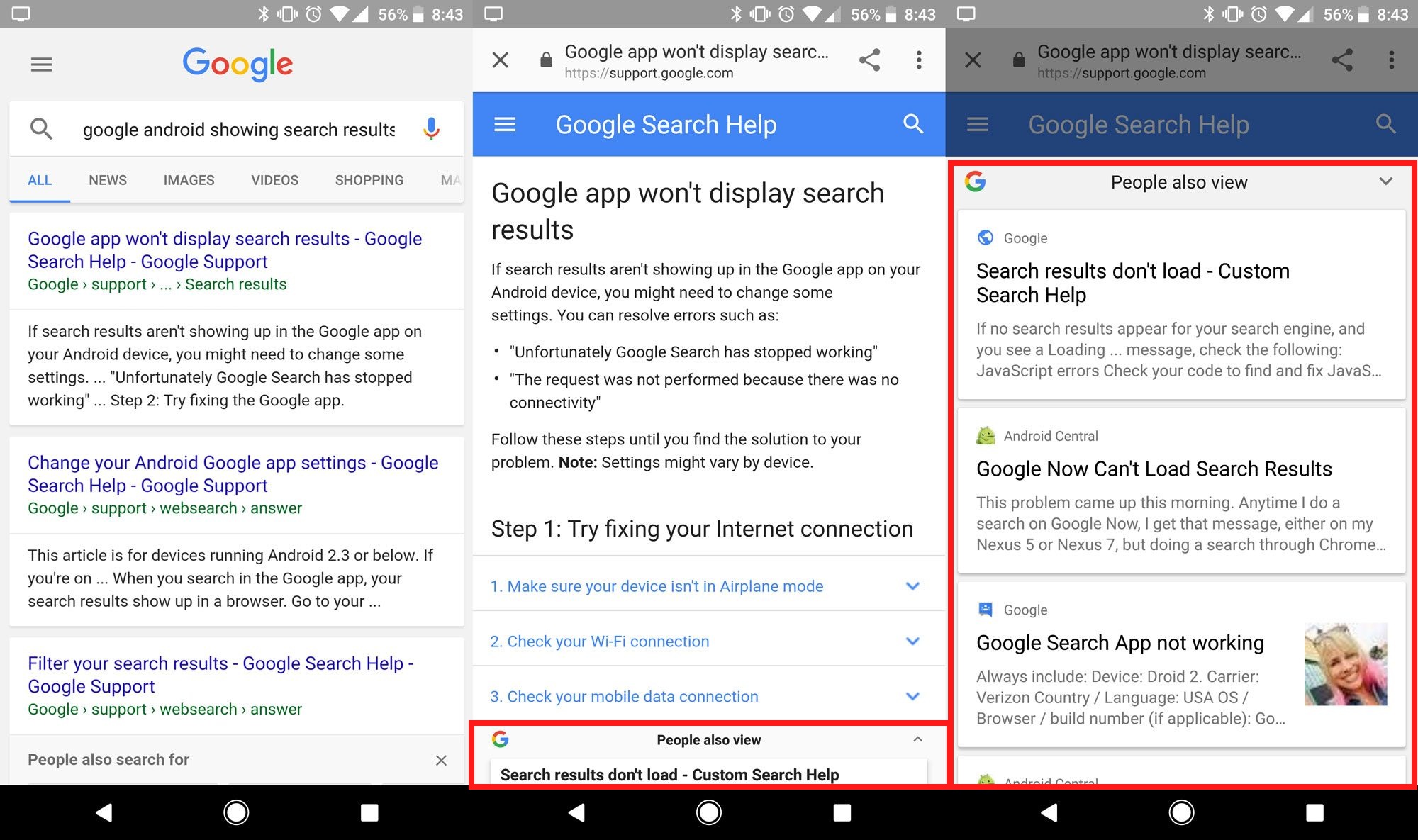Tap the recents square in the middle phone screen
This screenshot has width=1418, height=840.
pyautogui.click(x=842, y=812)
